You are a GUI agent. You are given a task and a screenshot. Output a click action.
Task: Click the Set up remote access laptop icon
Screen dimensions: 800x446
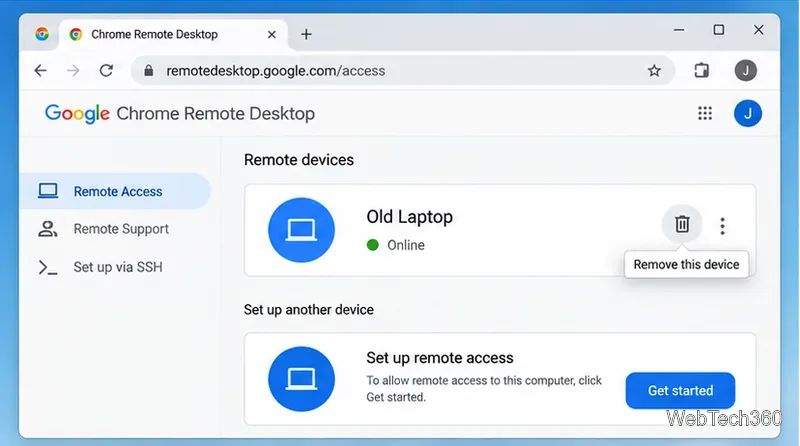pyautogui.click(x=301, y=379)
